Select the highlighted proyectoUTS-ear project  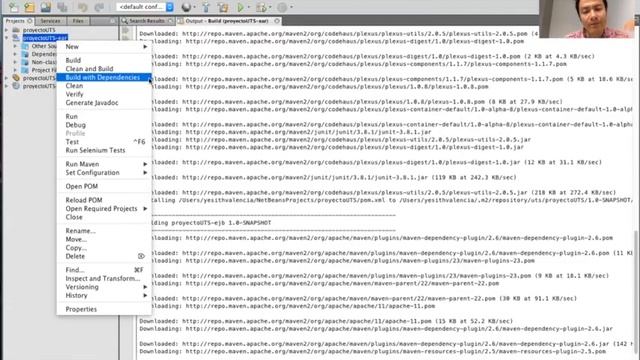45,38
